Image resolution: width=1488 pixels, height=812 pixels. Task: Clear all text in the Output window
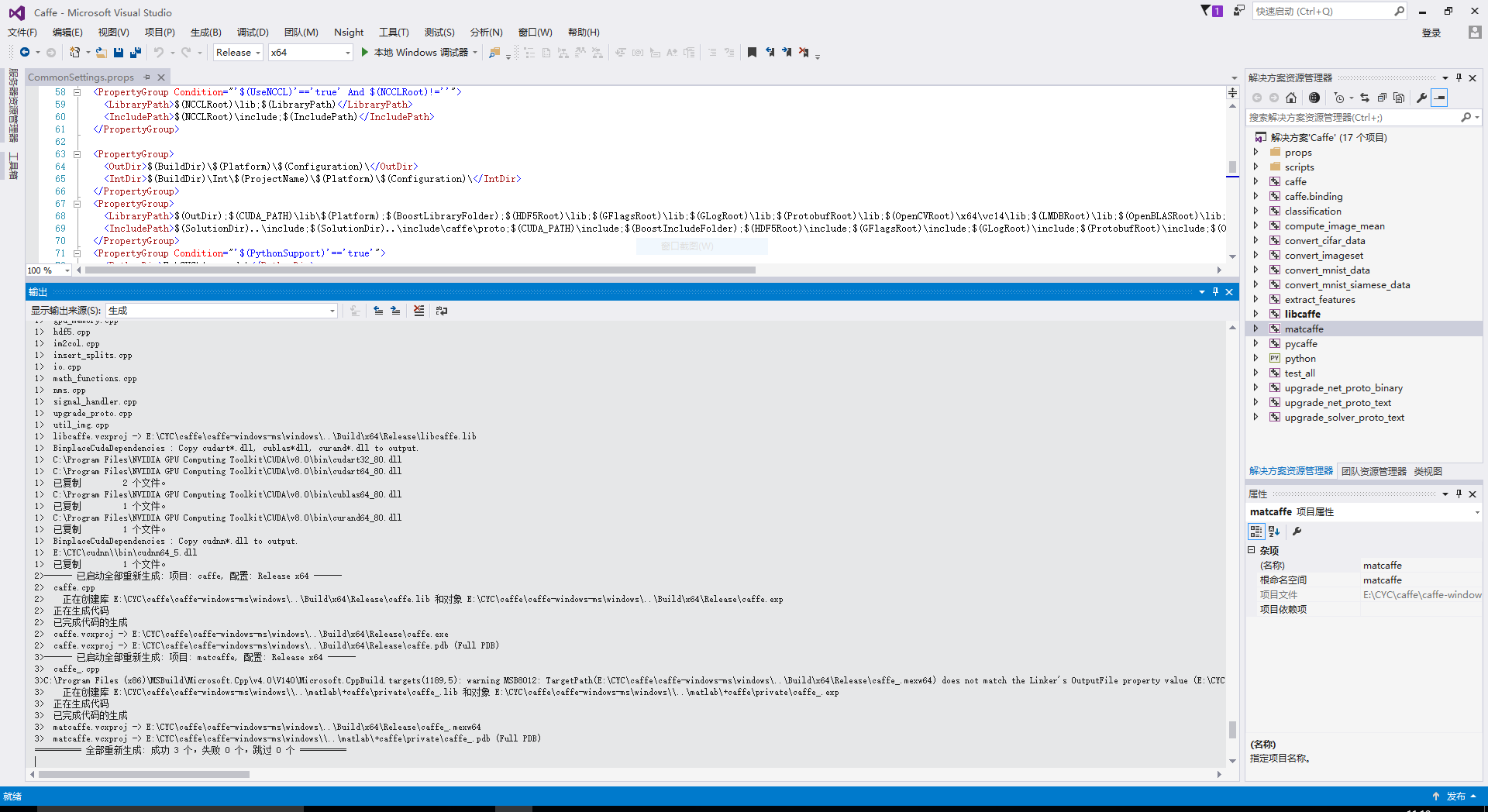tap(419, 310)
